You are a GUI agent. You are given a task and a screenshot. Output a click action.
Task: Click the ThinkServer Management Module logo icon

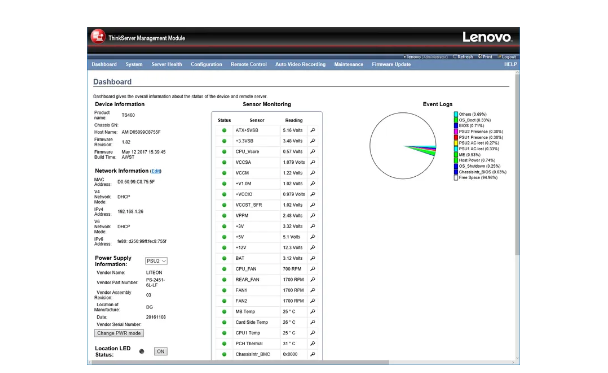click(x=98, y=37)
